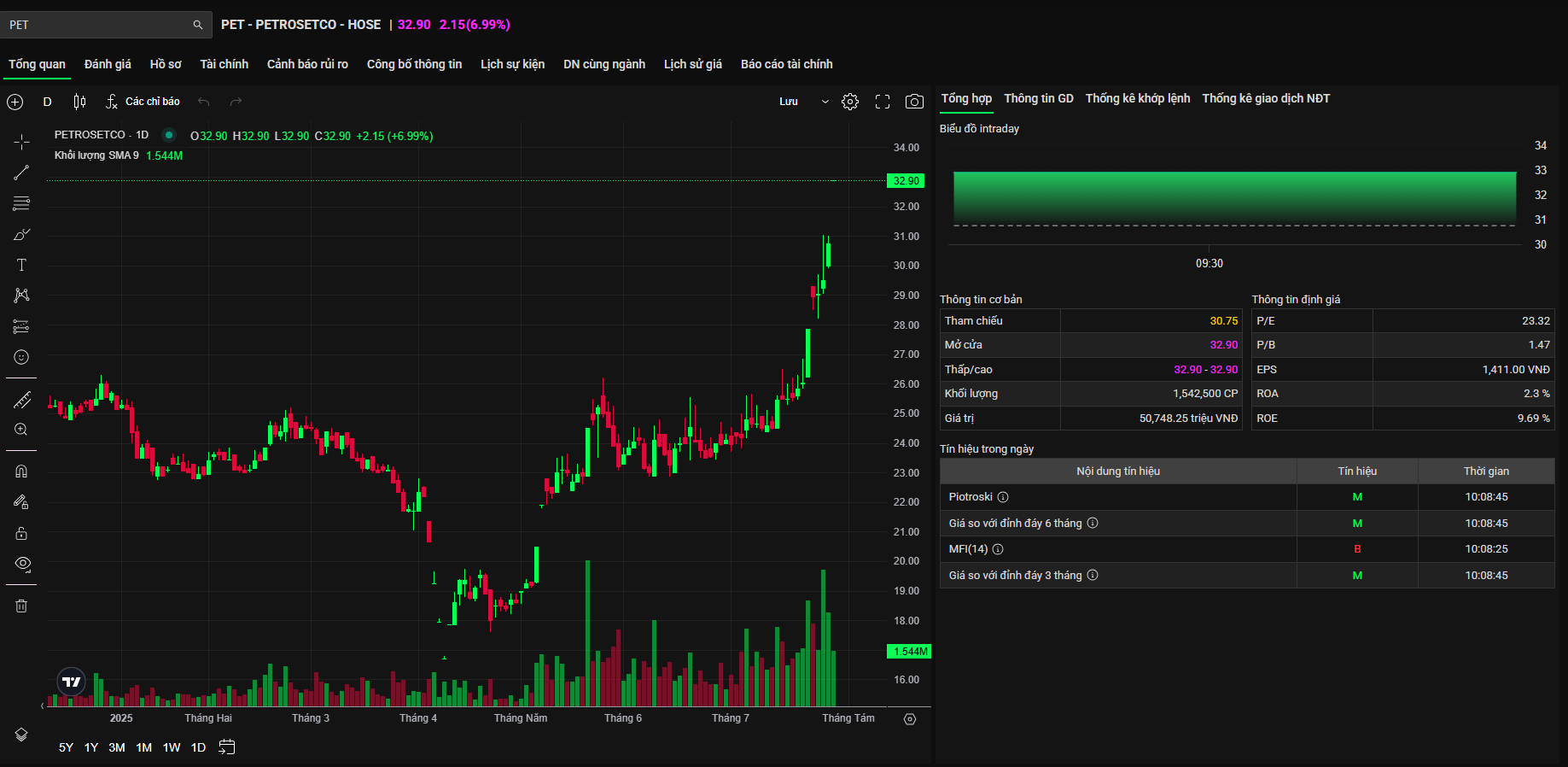Viewport: 1568px width, 767px height.
Task: Select the brush drawing tool
Action: pos(21,234)
